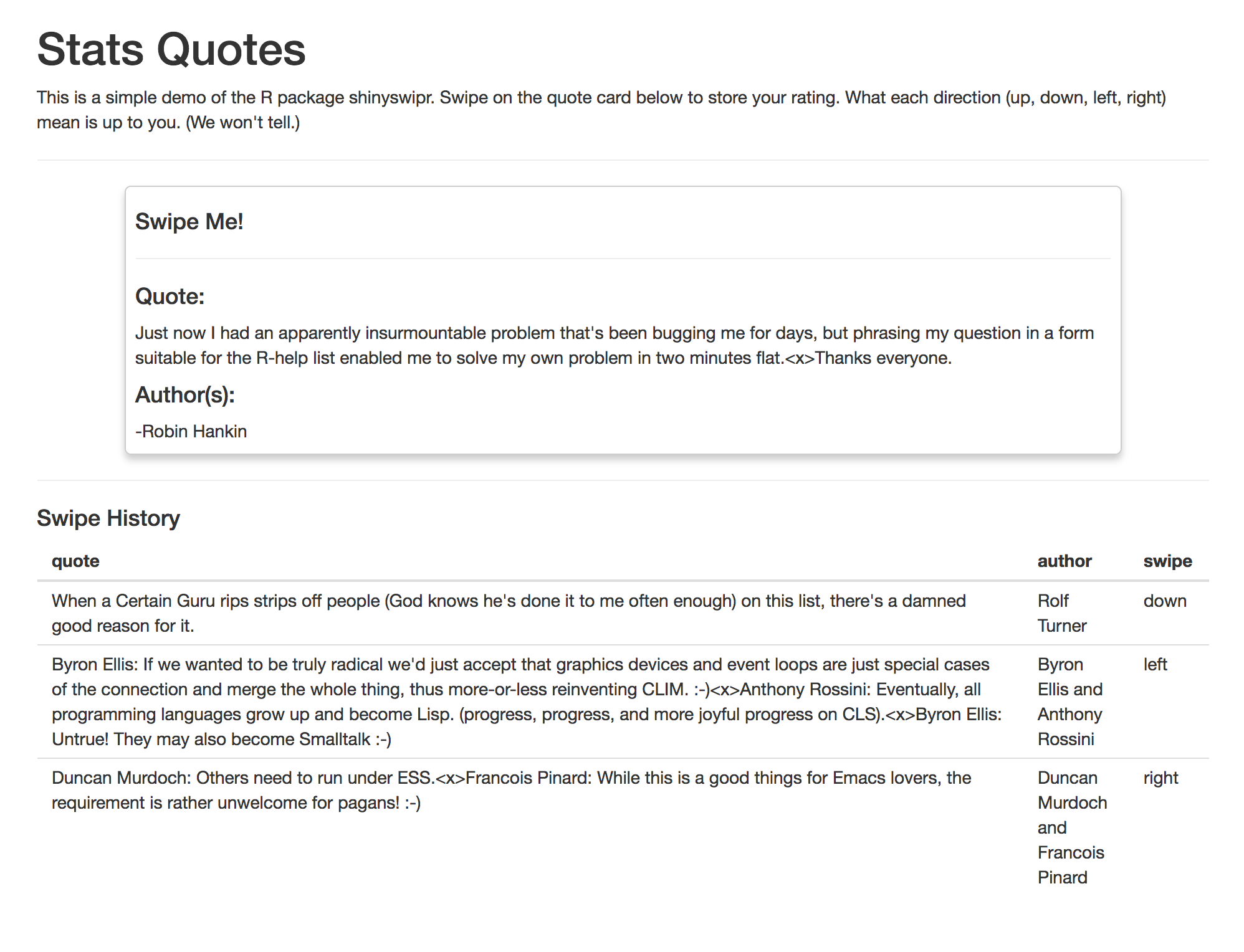Click the Duncan Murdoch and Francois Pinard cell
Image resolution: width=1244 pixels, height=952 pixels.
click(x=1072, y=827)
